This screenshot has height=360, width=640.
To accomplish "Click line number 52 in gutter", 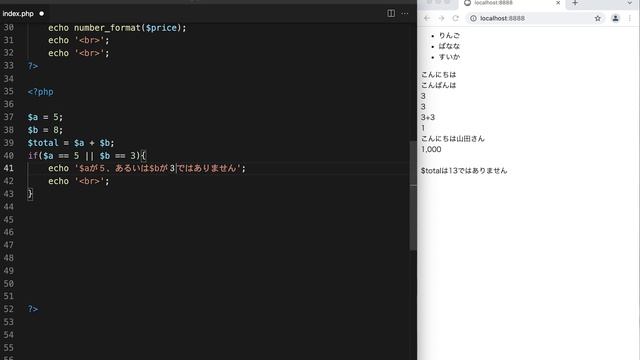I will coord(9,309).
